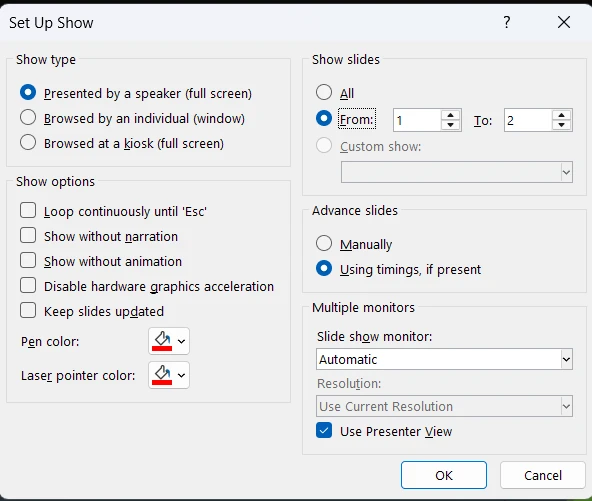
Task: Click the help question mark icon
Action: point(507,22)
